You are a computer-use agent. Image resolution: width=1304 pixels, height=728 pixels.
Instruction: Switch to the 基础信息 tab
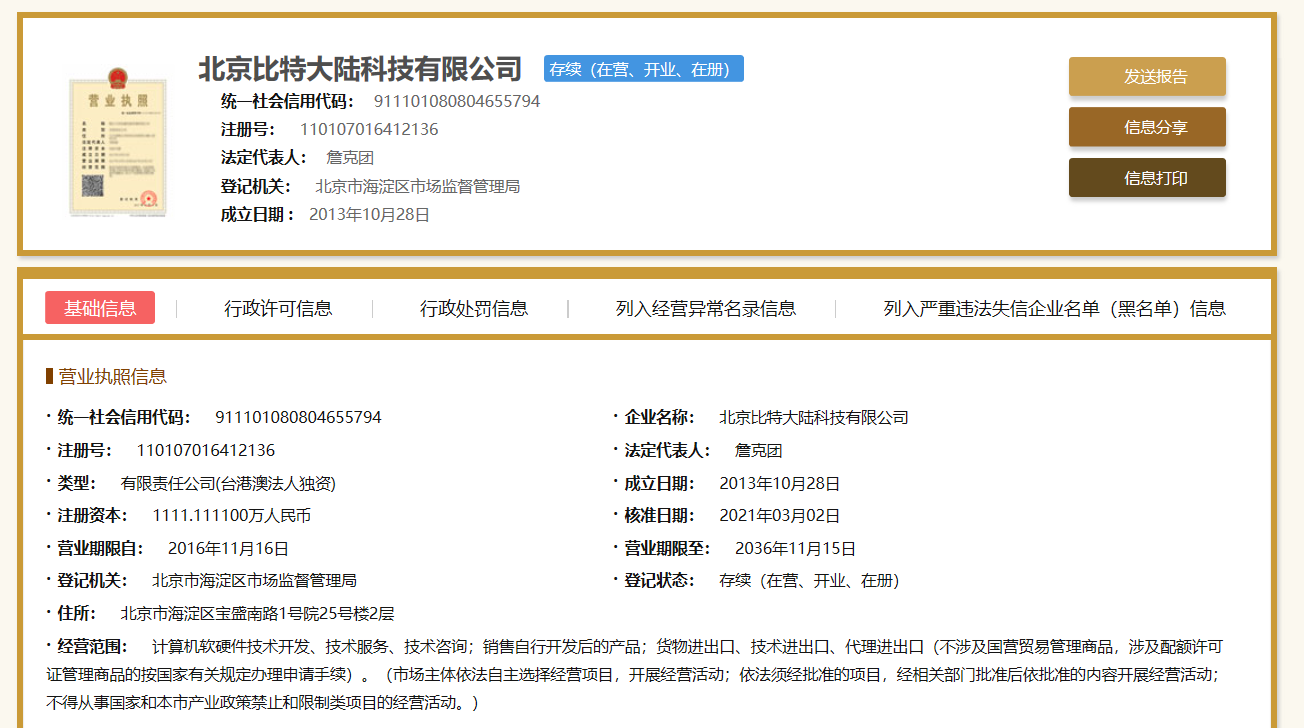99,308
